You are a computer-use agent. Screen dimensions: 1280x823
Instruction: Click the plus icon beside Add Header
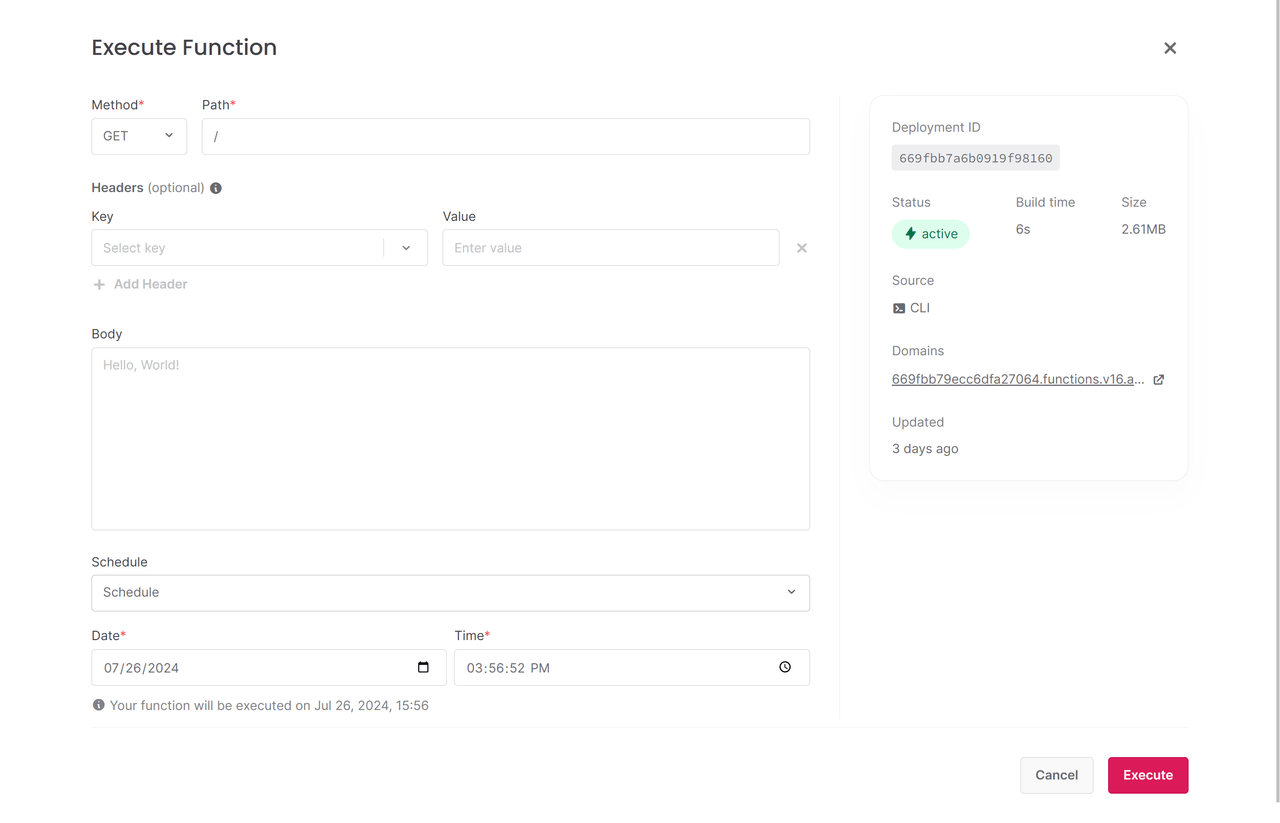coord(99,285)
